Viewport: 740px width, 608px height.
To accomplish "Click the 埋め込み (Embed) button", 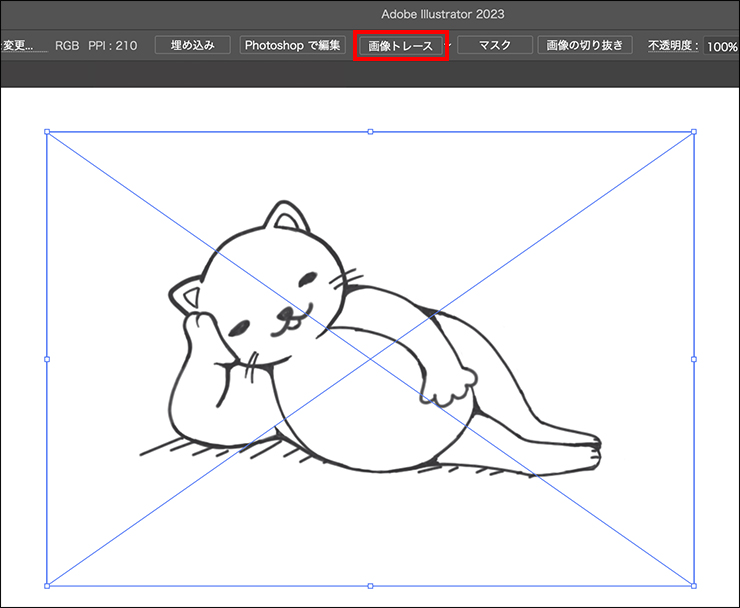I will pyautogui.click(x=193, y=46).
